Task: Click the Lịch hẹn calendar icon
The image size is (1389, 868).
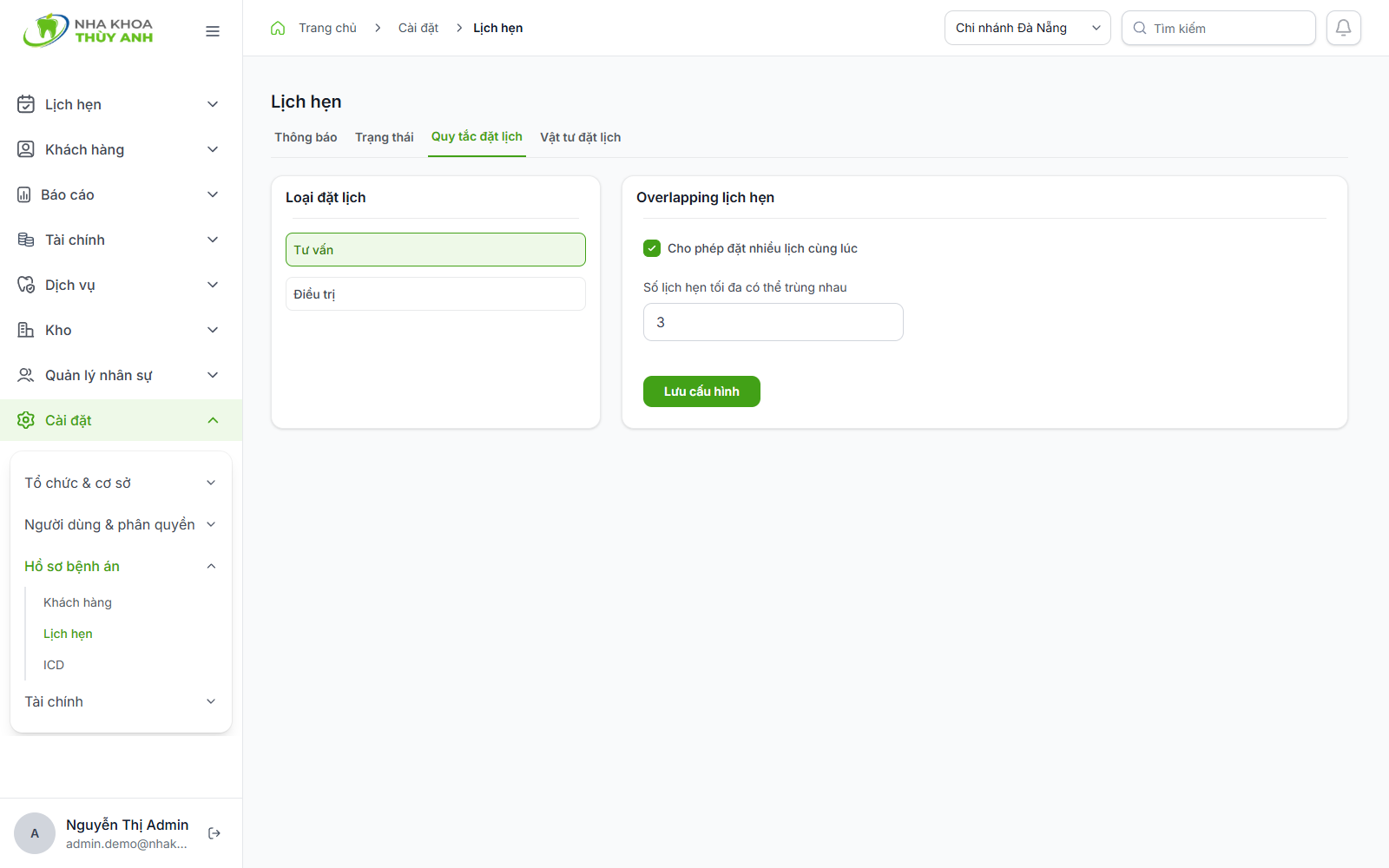Action: [x=26, y=104]
